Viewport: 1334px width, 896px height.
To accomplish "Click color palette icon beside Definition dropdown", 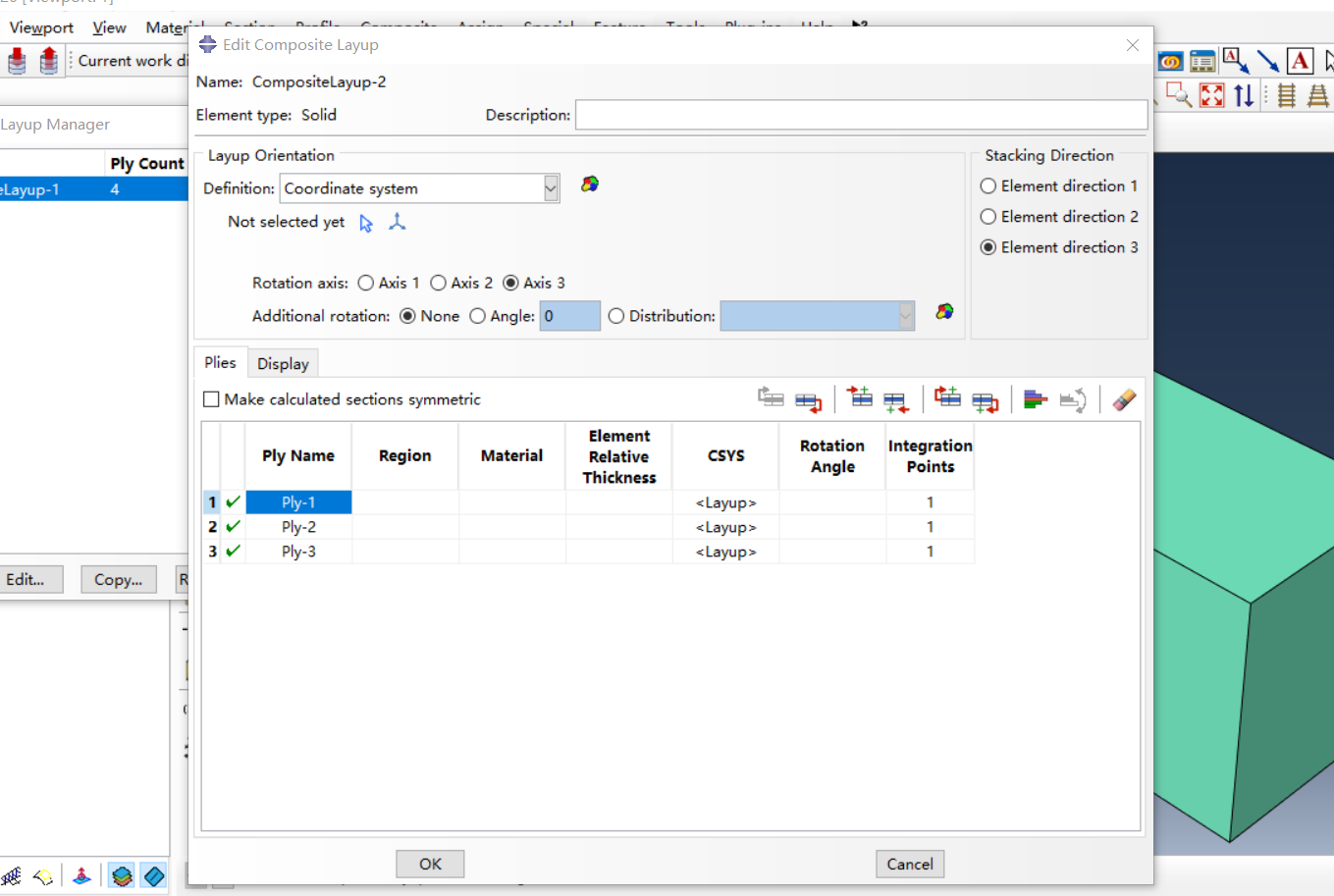I will click(589, 184).
